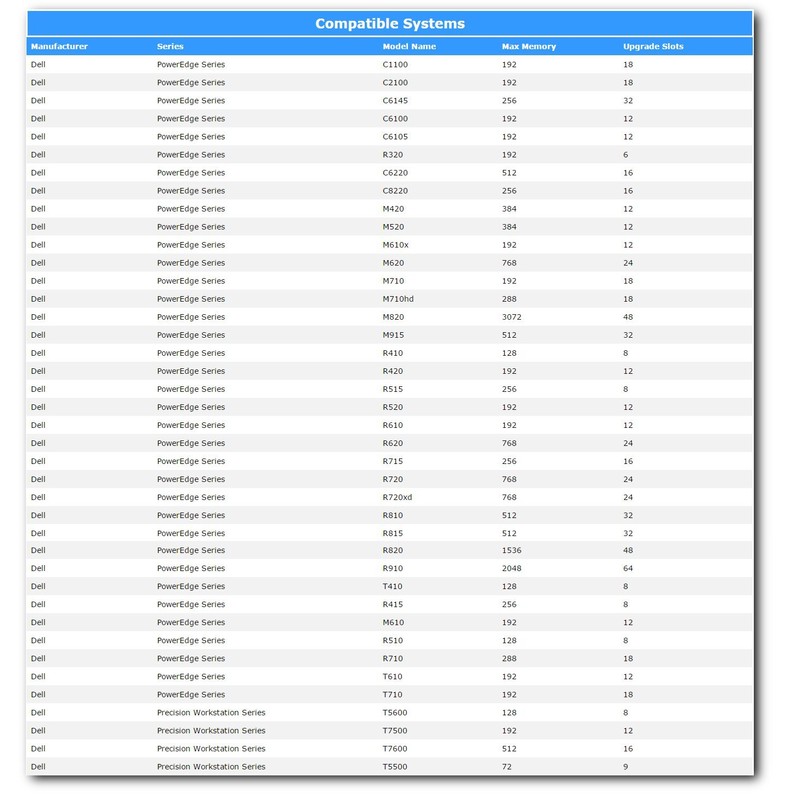Select the R720xd model entry

coord(397,497)
